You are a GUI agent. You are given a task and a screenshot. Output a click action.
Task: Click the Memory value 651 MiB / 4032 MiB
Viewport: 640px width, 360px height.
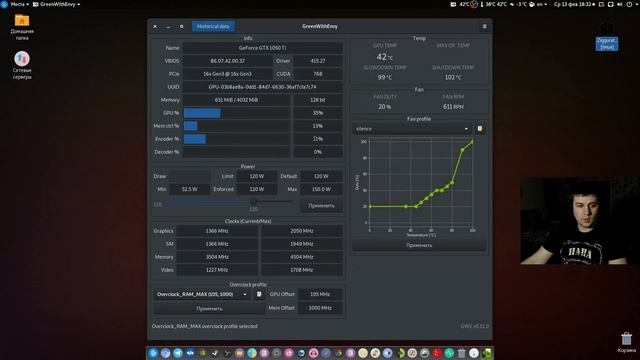236,100
